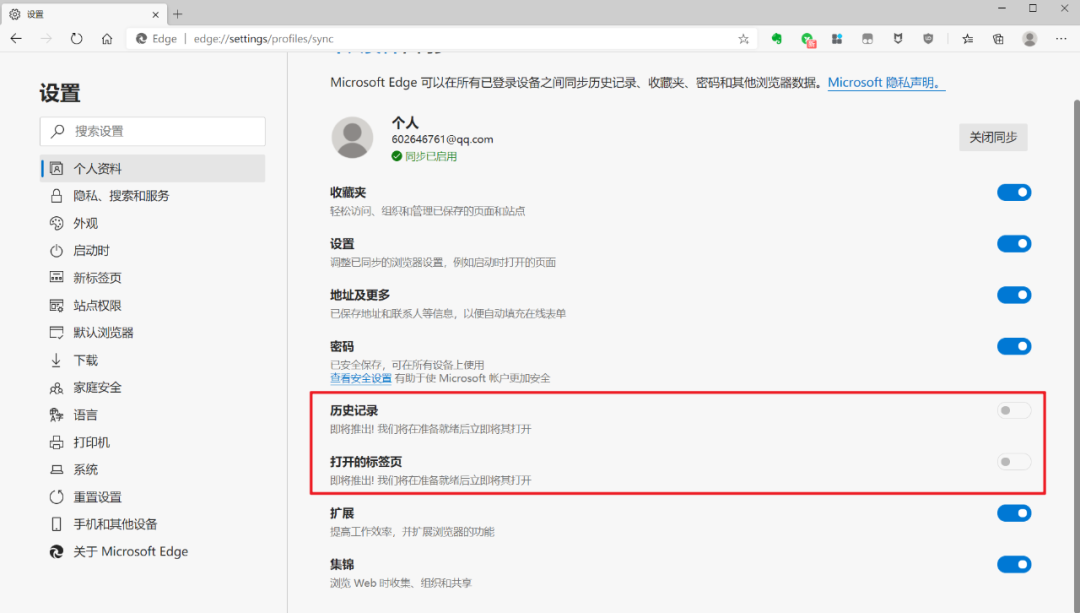Screen dimensions: 1080x613
Task: Open the Collections toolbar icon
Action: click(998, 39)
